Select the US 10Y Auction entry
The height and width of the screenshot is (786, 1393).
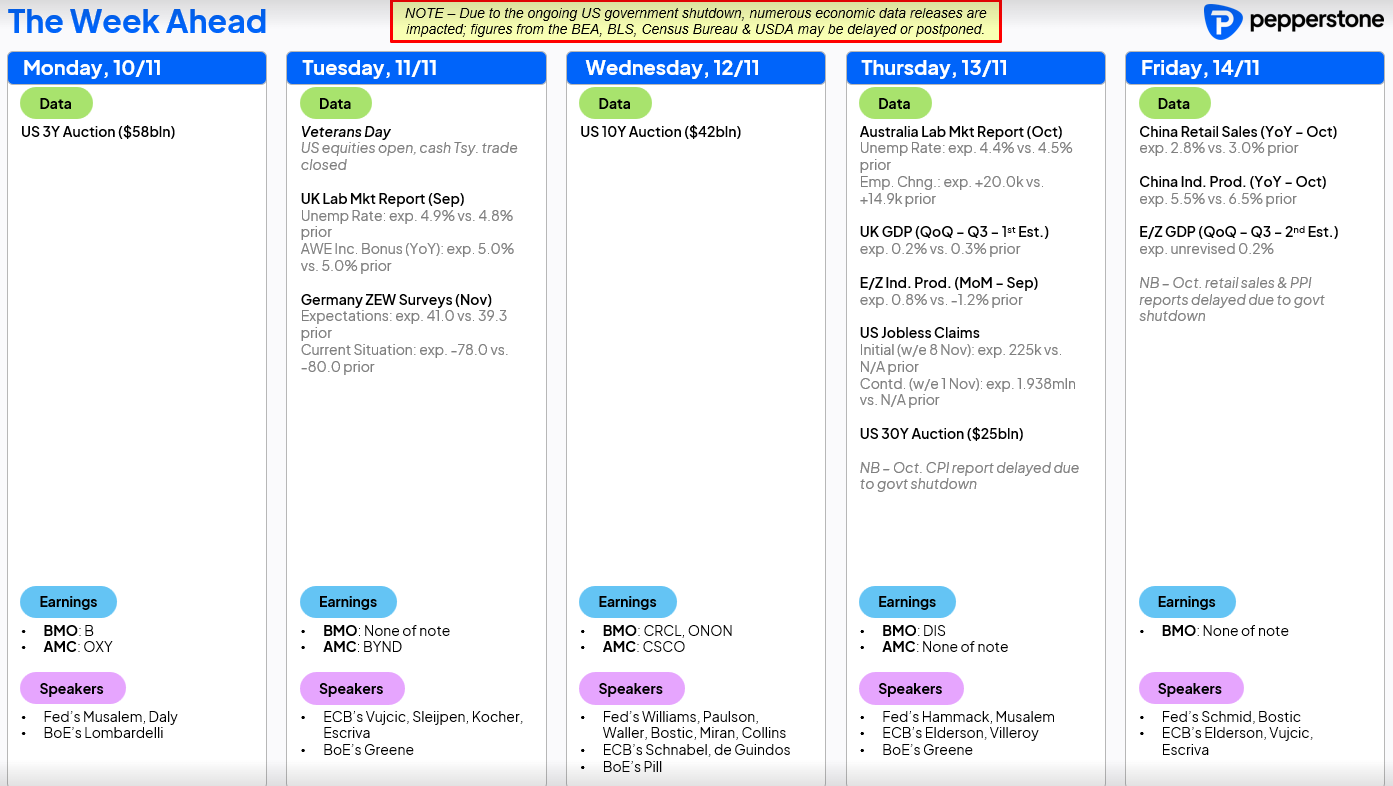pyautogui.click(x=660, y=132)
